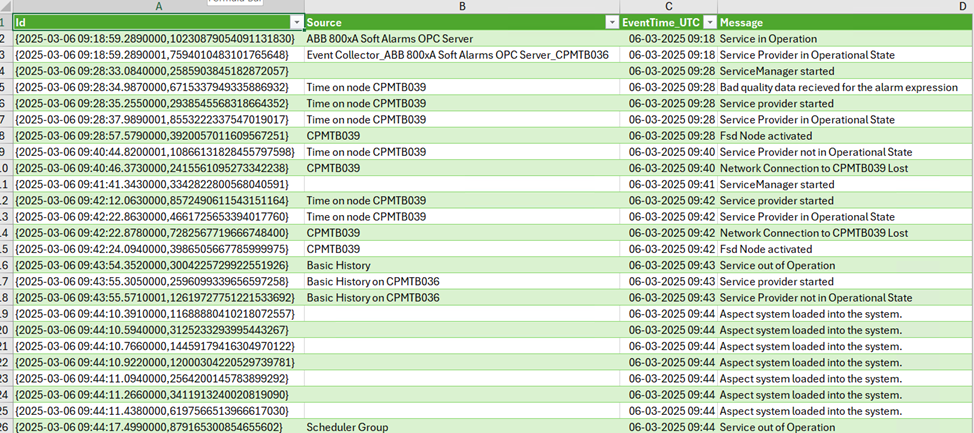Select the Id cell starting 2025-03-06 09:42:22.8630000

(159, 216)
